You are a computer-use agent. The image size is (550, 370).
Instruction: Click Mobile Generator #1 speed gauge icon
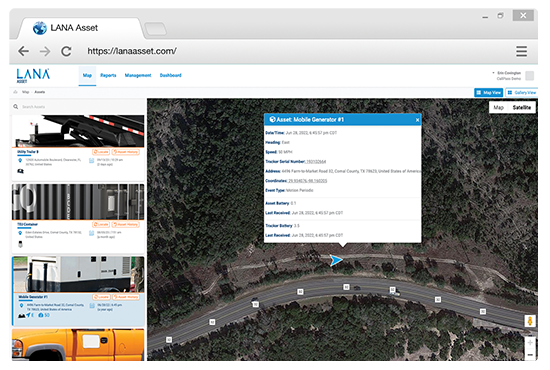pos(41,315)
